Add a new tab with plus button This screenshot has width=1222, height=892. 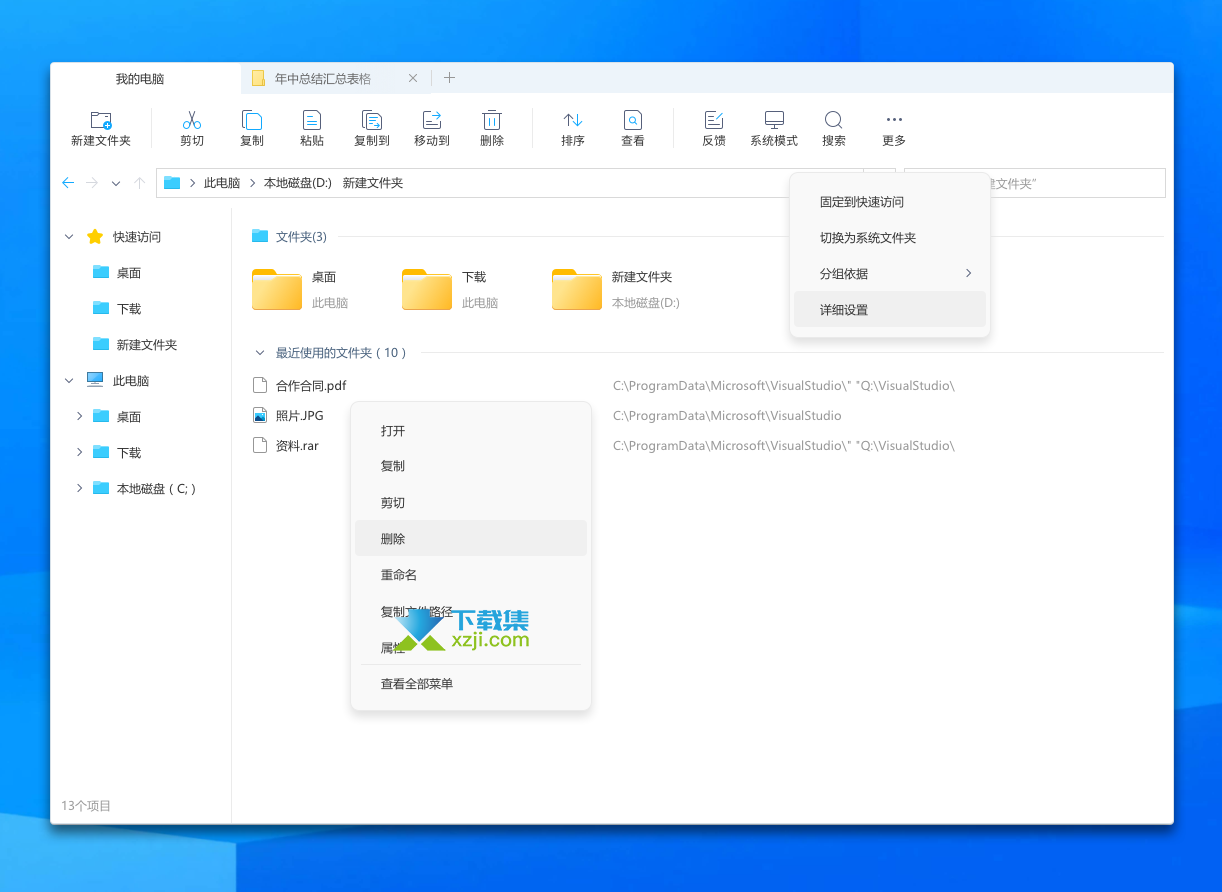450,78
